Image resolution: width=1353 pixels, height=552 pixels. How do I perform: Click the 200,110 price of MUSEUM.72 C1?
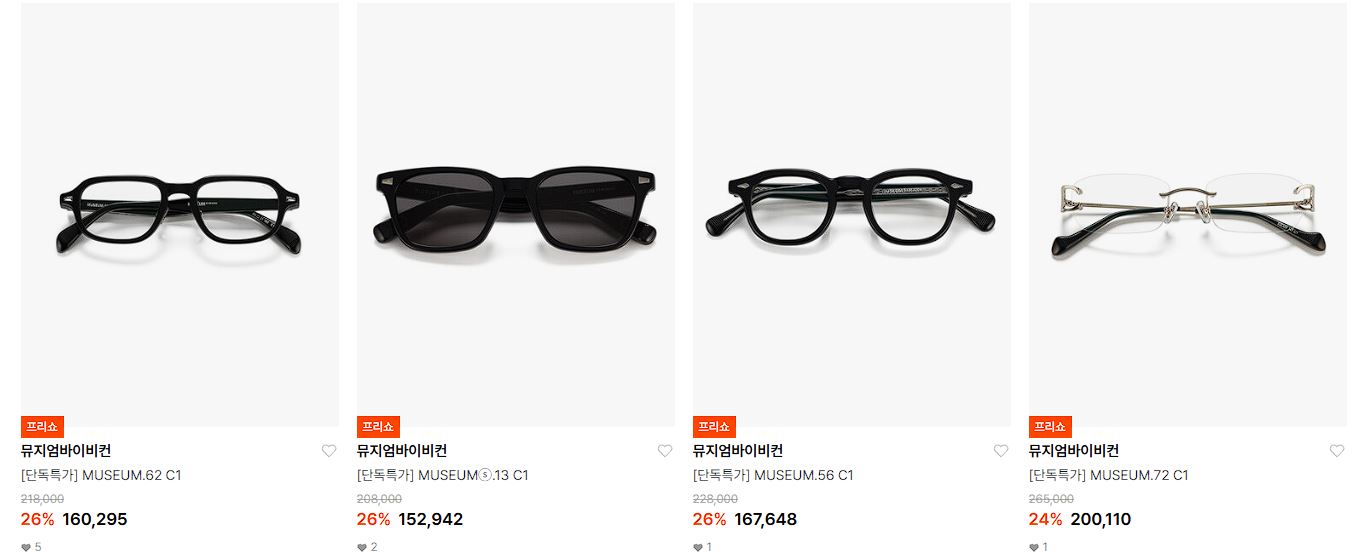[x=1101, y=519]
